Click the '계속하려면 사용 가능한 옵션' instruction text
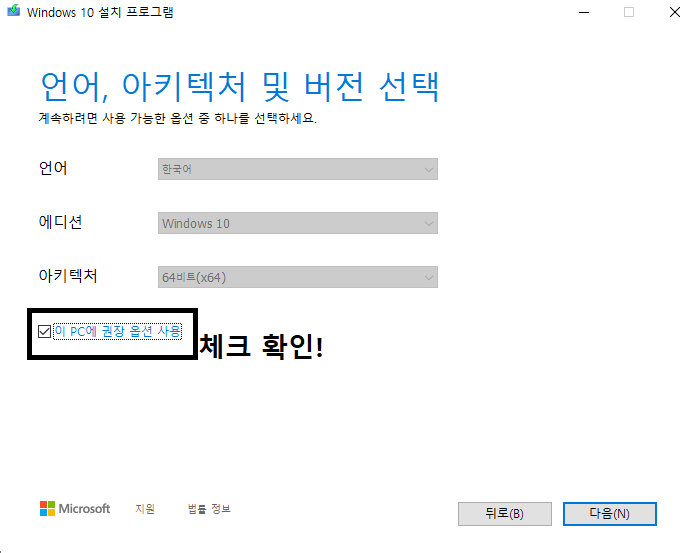The image size is (693, 553). 178,118
